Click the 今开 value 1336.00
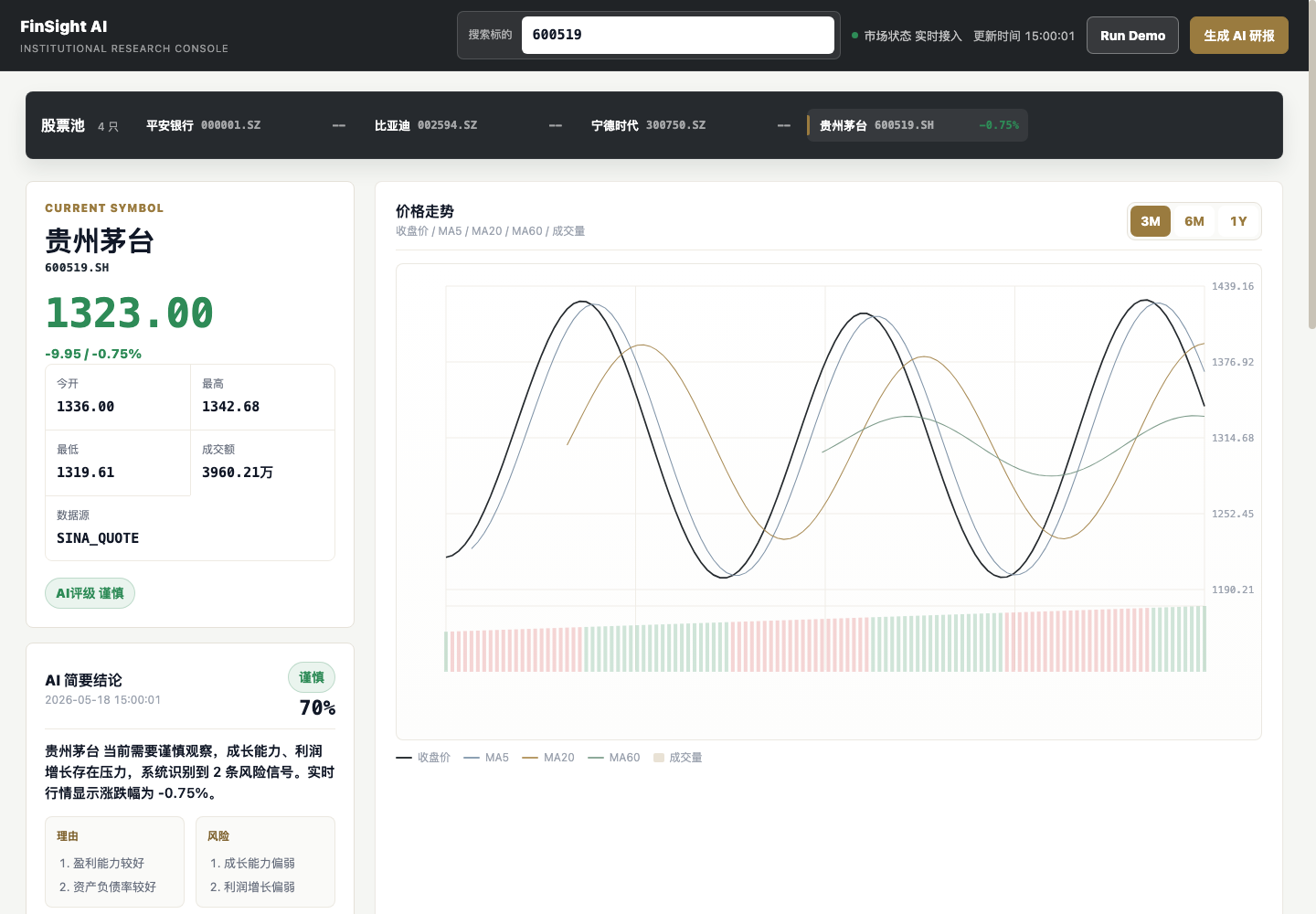Screen dimensions: 1316x914 pos(86,407)
